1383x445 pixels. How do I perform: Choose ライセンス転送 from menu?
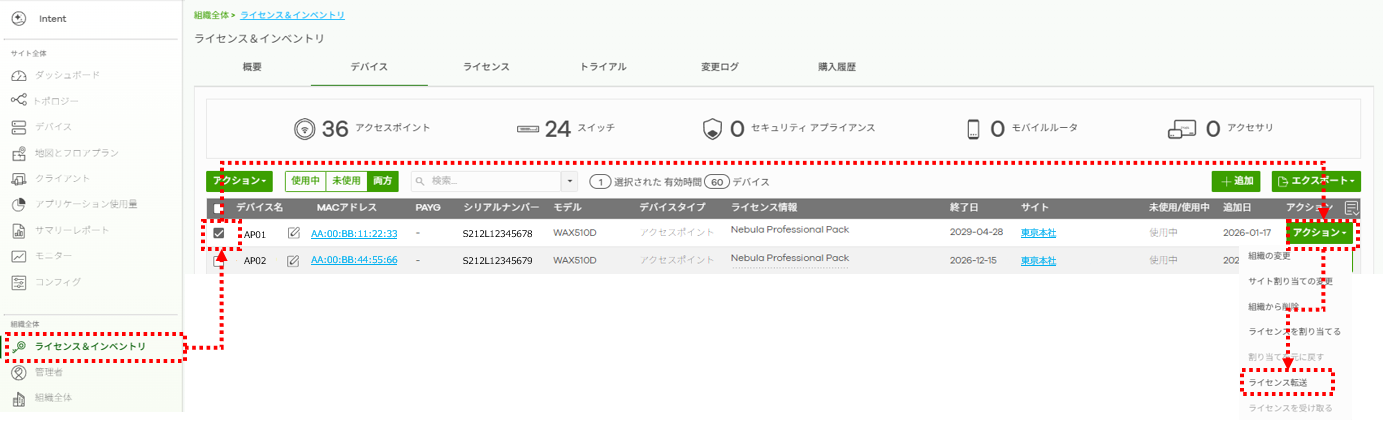(1278, 383)
